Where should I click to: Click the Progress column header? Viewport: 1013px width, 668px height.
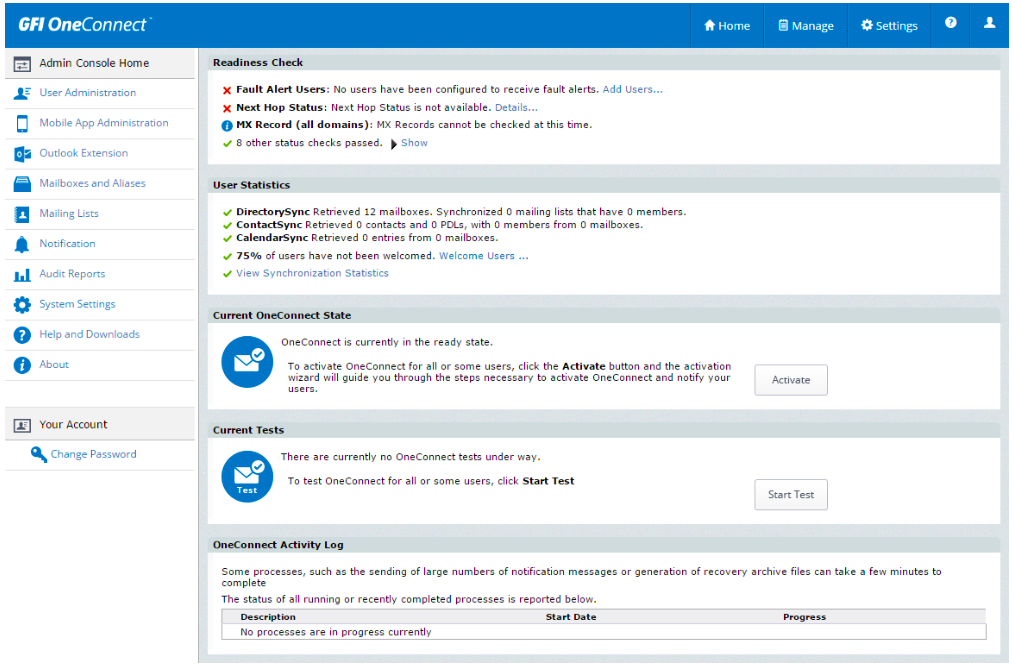click(x=804, y=618)
